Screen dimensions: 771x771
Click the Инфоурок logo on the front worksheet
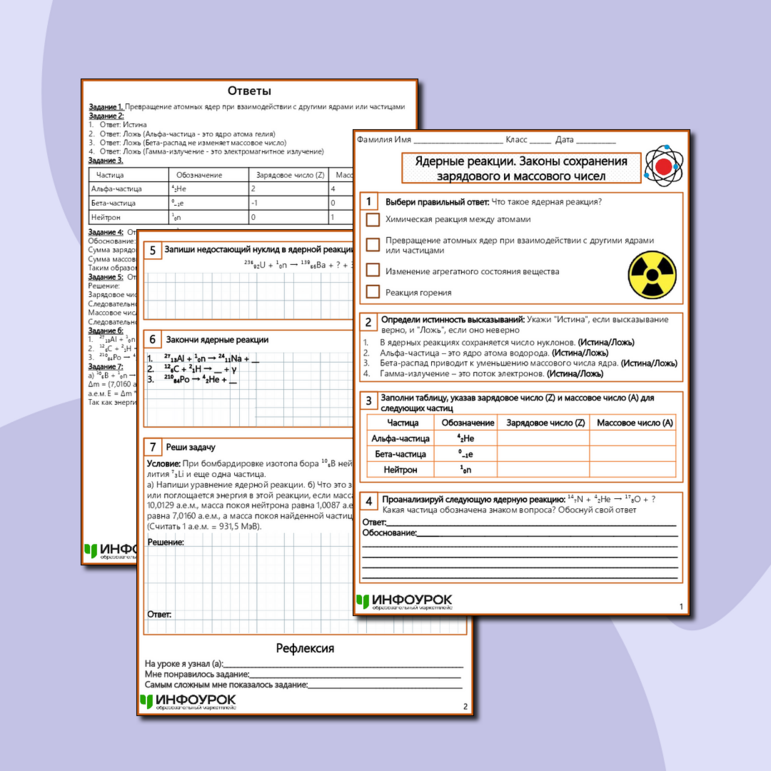click(x=403, y=601)
